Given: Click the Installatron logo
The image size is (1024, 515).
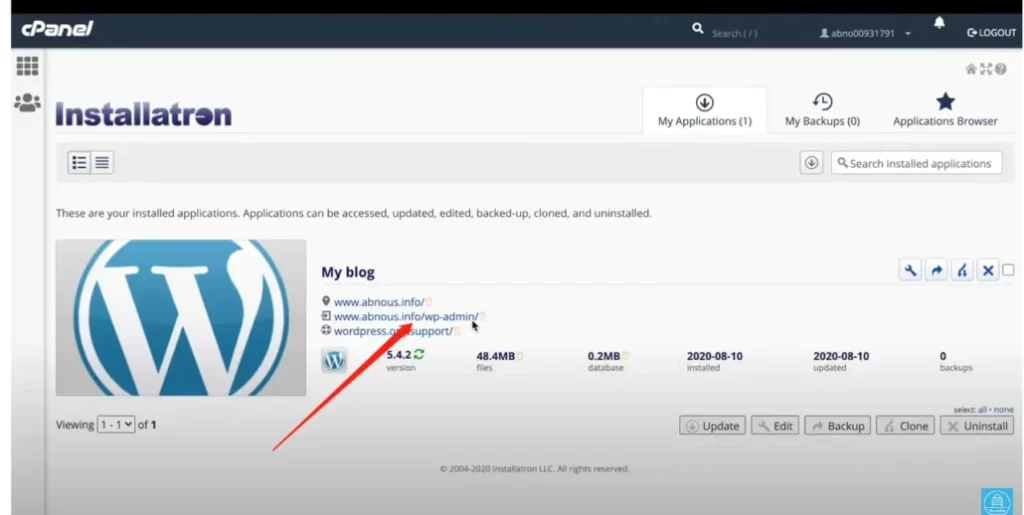Looking at the screenshot, I should 144,114.
